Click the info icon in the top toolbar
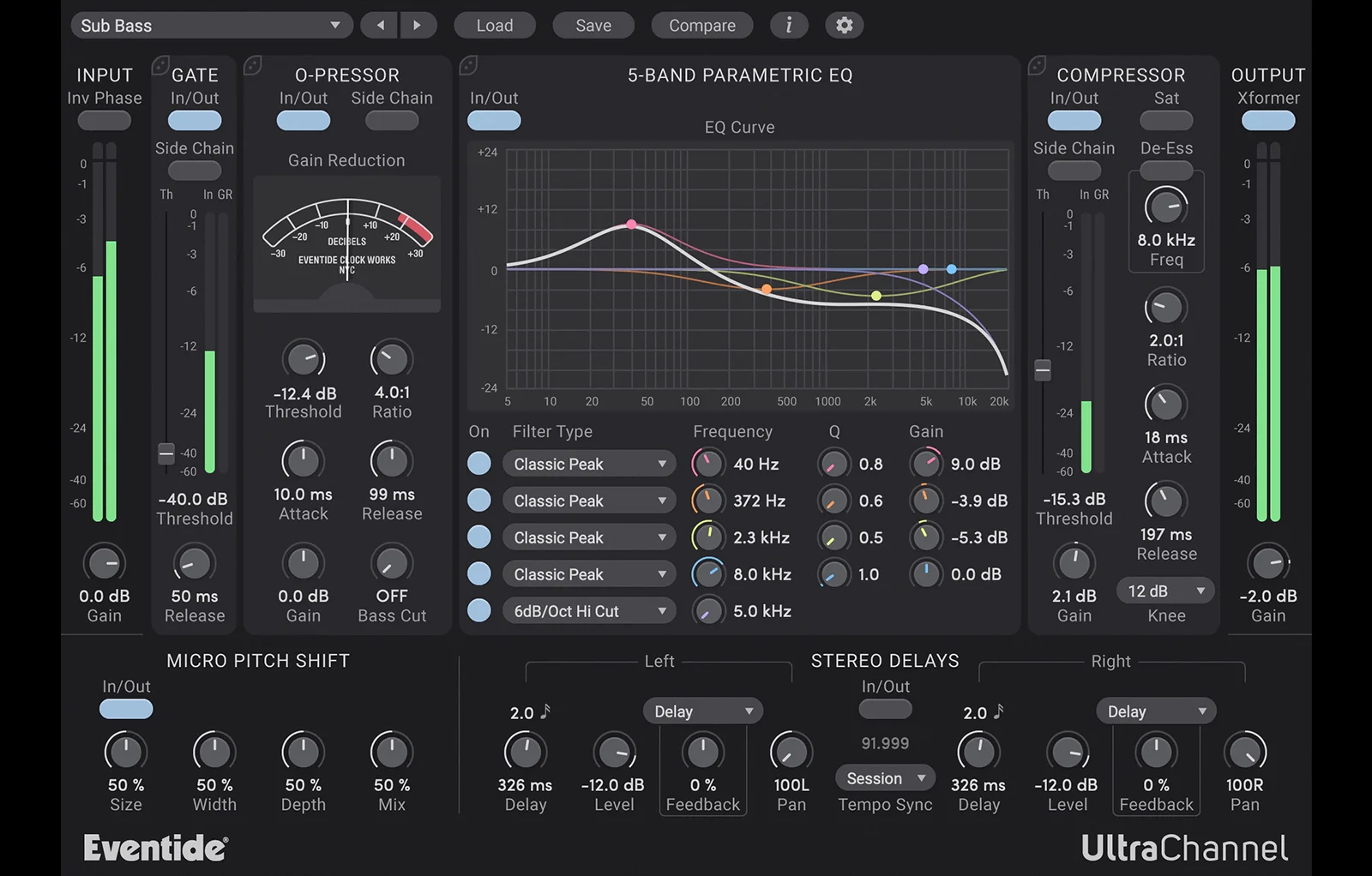The height and width of the screenshot is (876, 1372). coord(789,25)
